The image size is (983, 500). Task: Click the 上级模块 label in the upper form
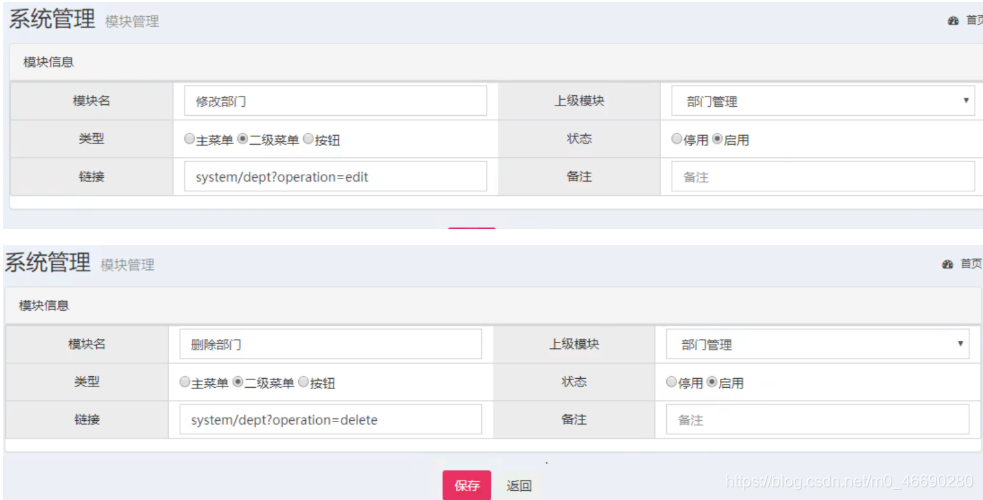pyautogui.click(x=579, y=101)
